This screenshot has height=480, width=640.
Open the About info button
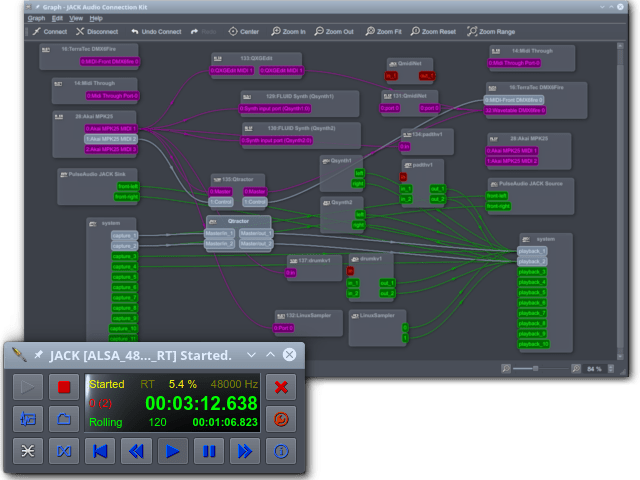pos(281,451)
